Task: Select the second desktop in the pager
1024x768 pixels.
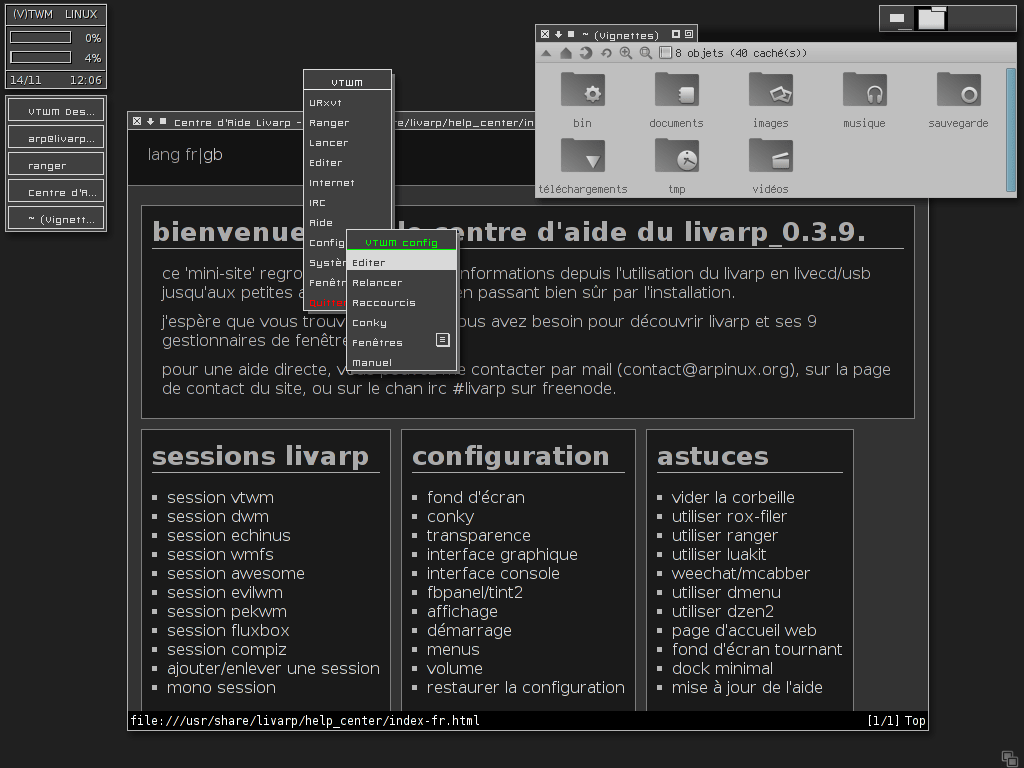Action: (931, 18)
